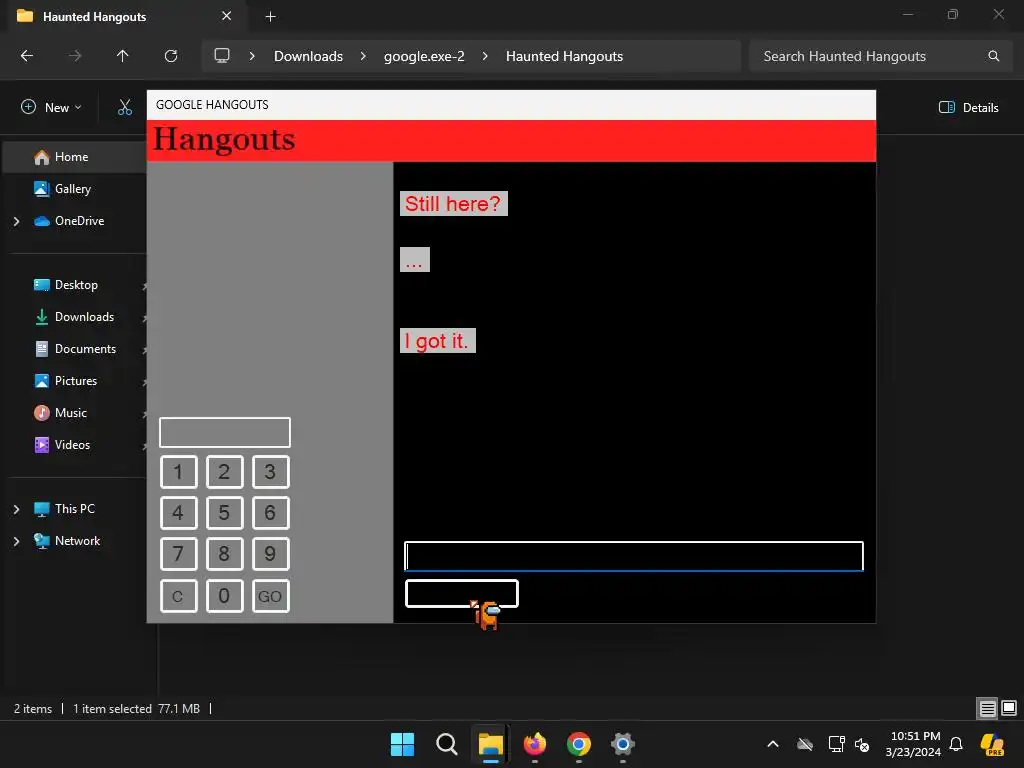Clear the keypad with the C button
This screenshot has width=1024, height=768.
178,596
